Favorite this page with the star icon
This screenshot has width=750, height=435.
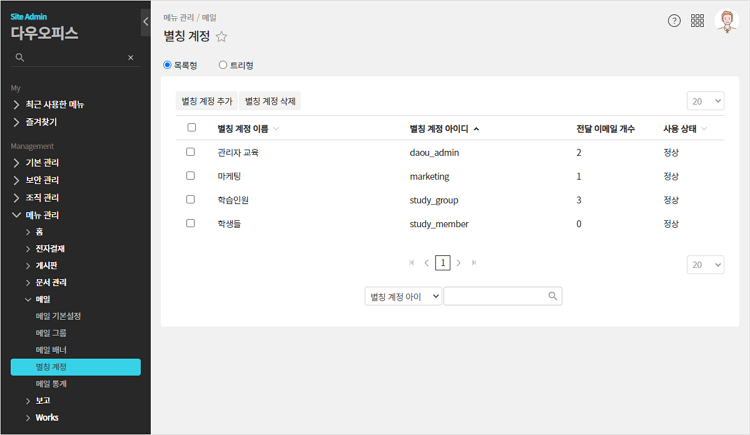(222, 37)
